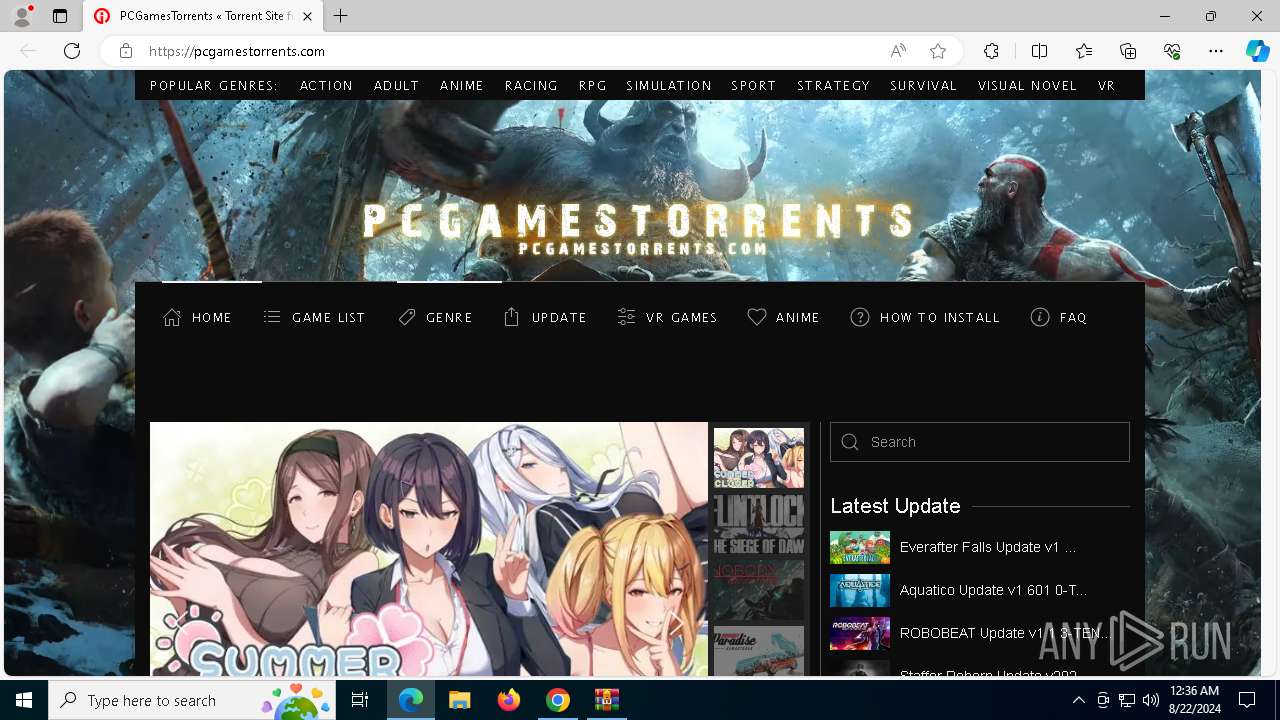Open the Copilot sidebar icon
Viewport: 1280px width, 720px height.
[1257, 51]
